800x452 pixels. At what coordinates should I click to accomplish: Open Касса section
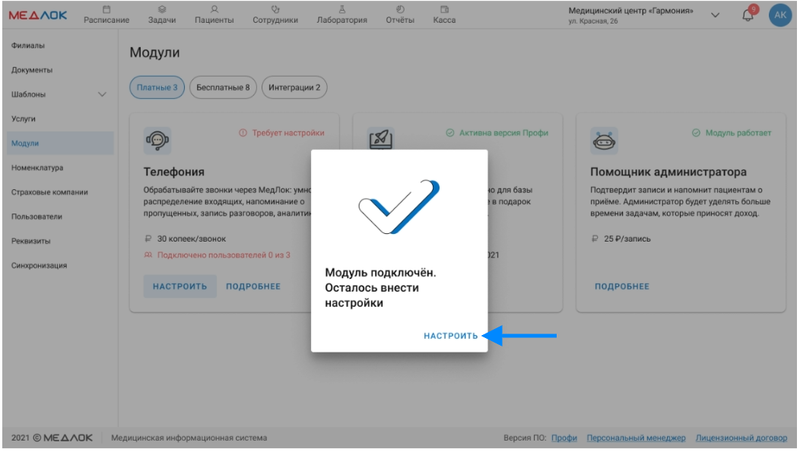pyautogui.click(x=444, y=15)
